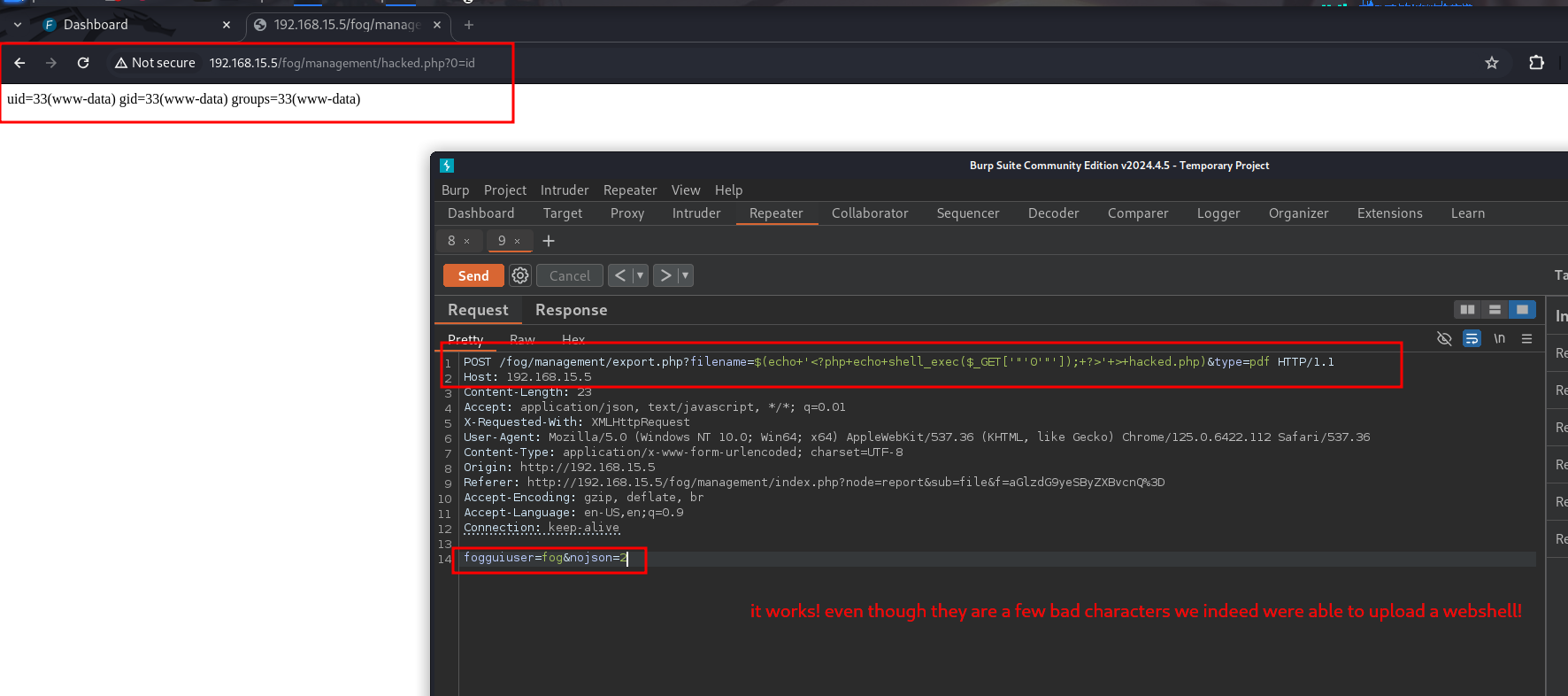This screenshot has height=696, width=1568.
Task: Click the browser Back arrow
Action: [19, 63]
